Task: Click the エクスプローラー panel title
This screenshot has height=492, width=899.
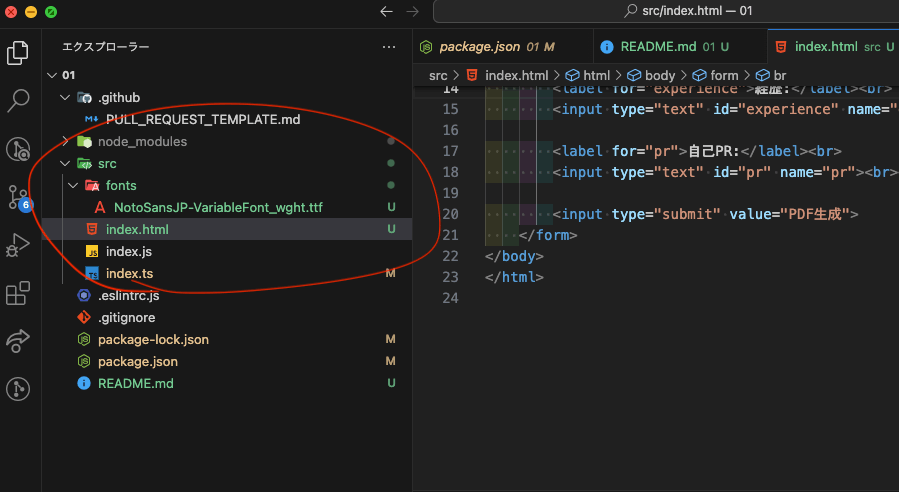Action: pyautogui.click(x=105, y=47)
